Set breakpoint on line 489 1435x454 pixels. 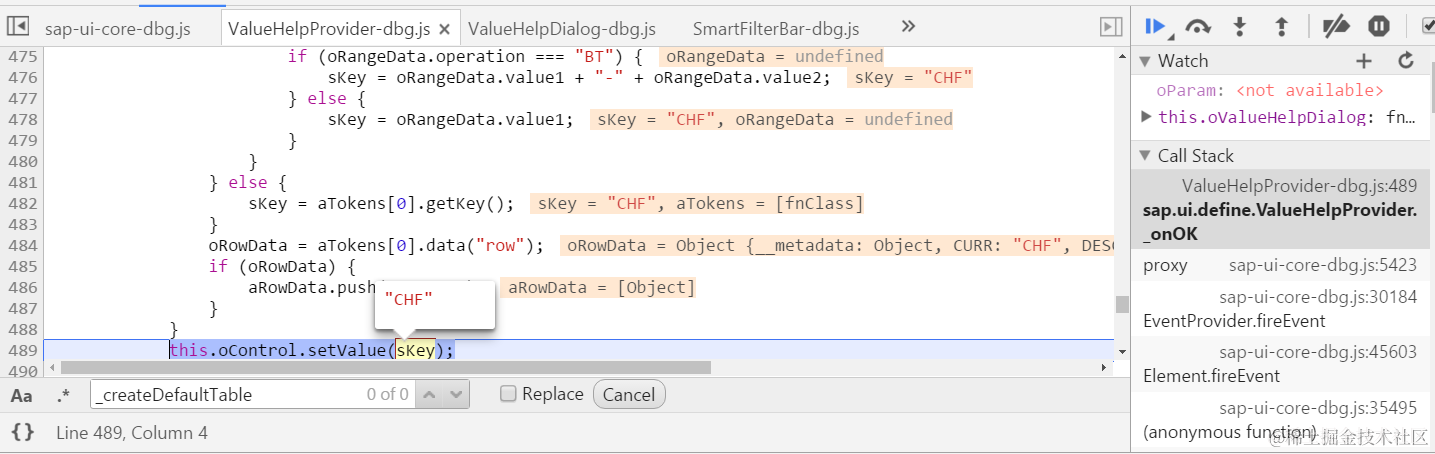pyautogui.click(x=23, y=350)
